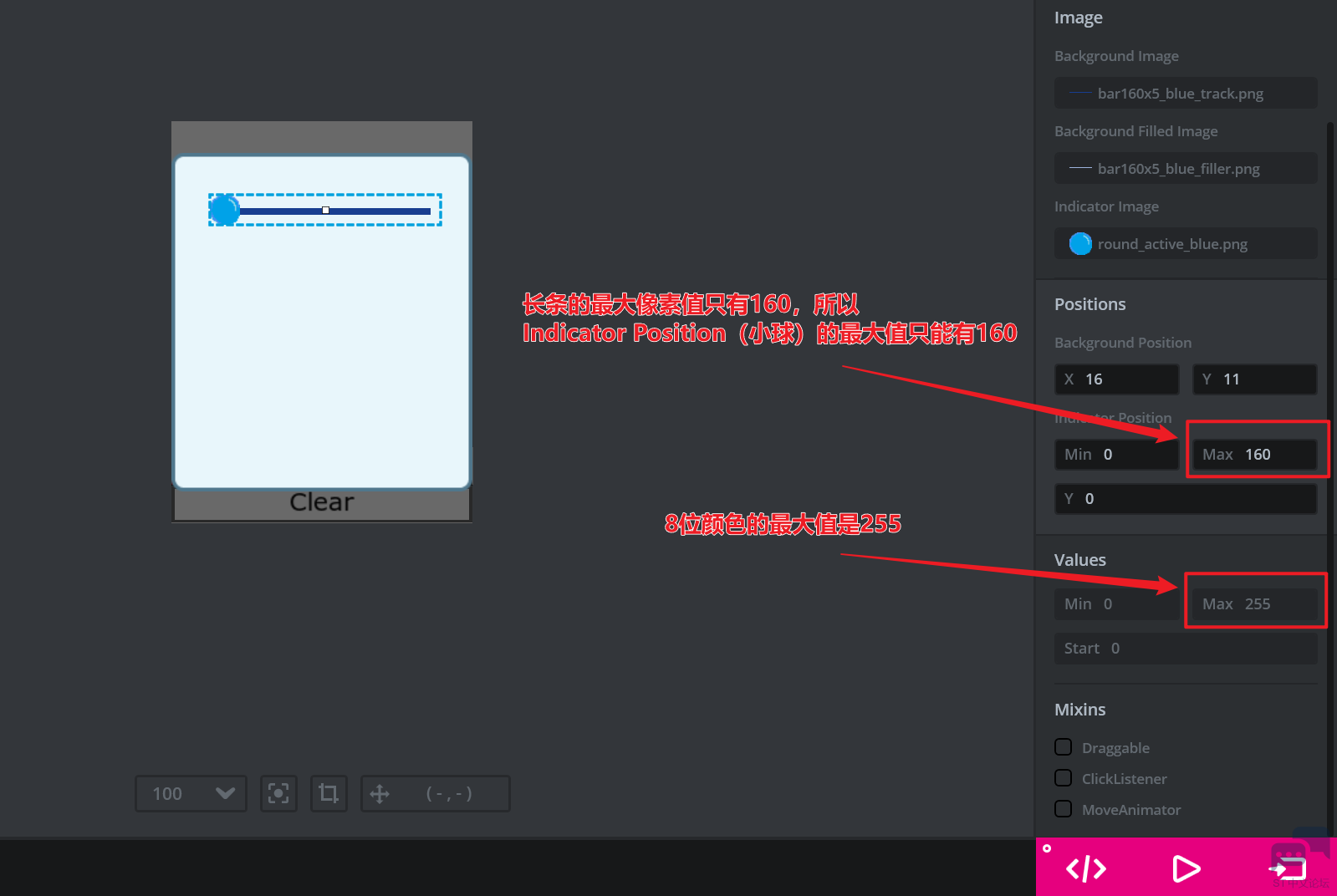1337x896 pixels.
Task: Run the simulator with play icon
Action: (x=1185, y=868)
